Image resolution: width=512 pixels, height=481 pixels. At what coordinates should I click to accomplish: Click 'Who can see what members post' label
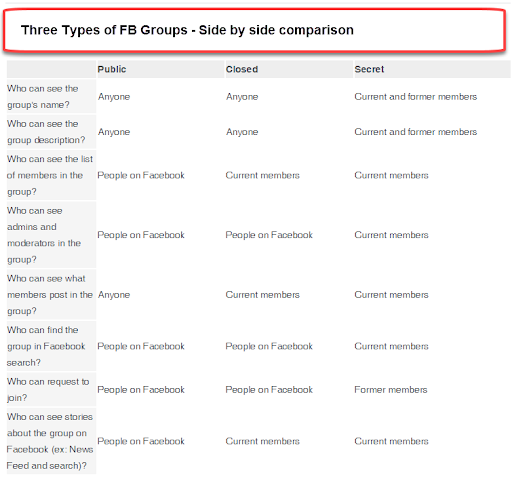[x=50, y=295]
